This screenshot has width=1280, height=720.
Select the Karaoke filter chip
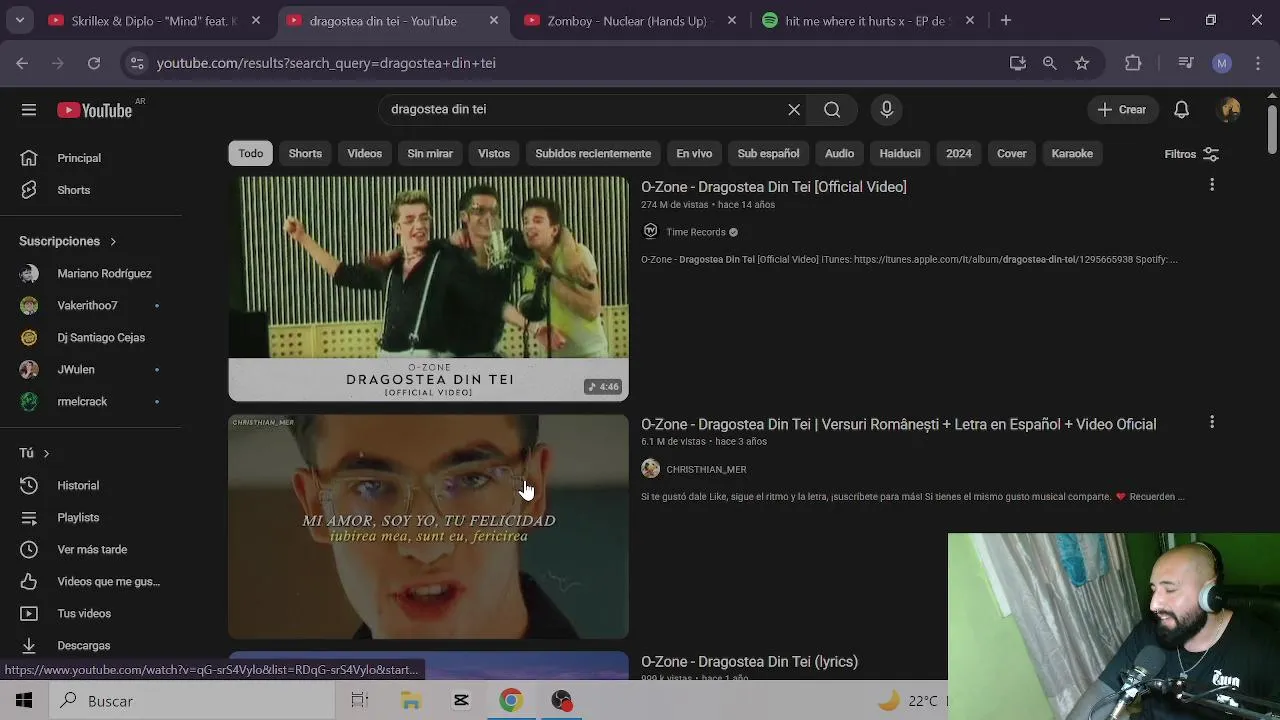[1072, 153]
